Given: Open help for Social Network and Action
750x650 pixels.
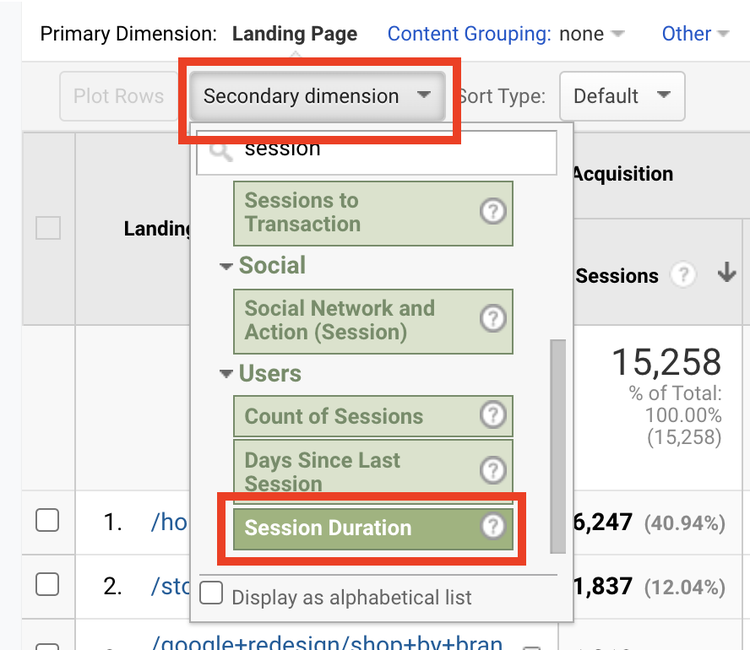Looking at the screenshot, I should click(x=493, y=319).
